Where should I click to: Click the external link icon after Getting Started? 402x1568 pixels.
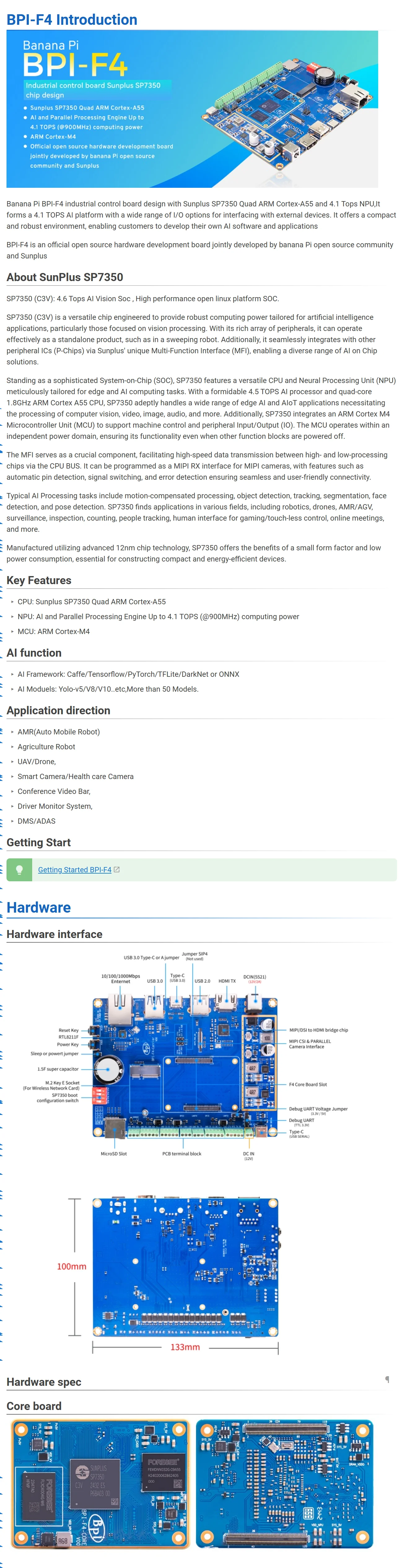[117, 869]
